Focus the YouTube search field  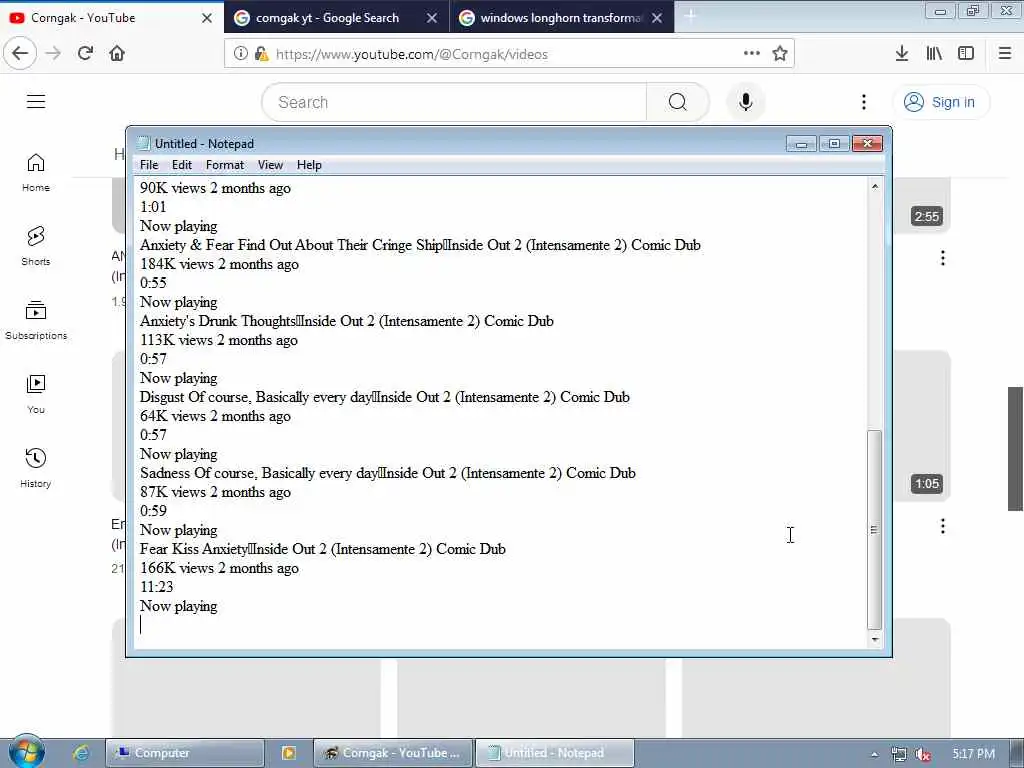tap(455, 102)
